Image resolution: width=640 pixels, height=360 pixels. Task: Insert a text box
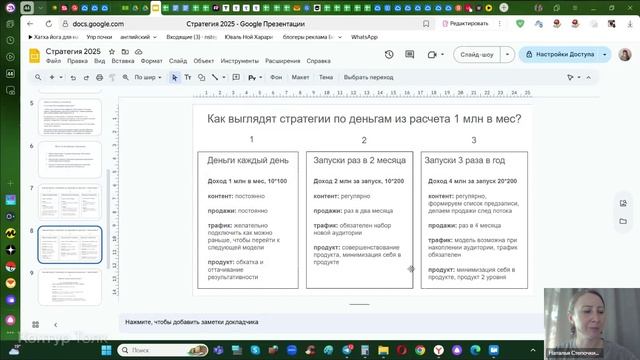pos(188,77)
